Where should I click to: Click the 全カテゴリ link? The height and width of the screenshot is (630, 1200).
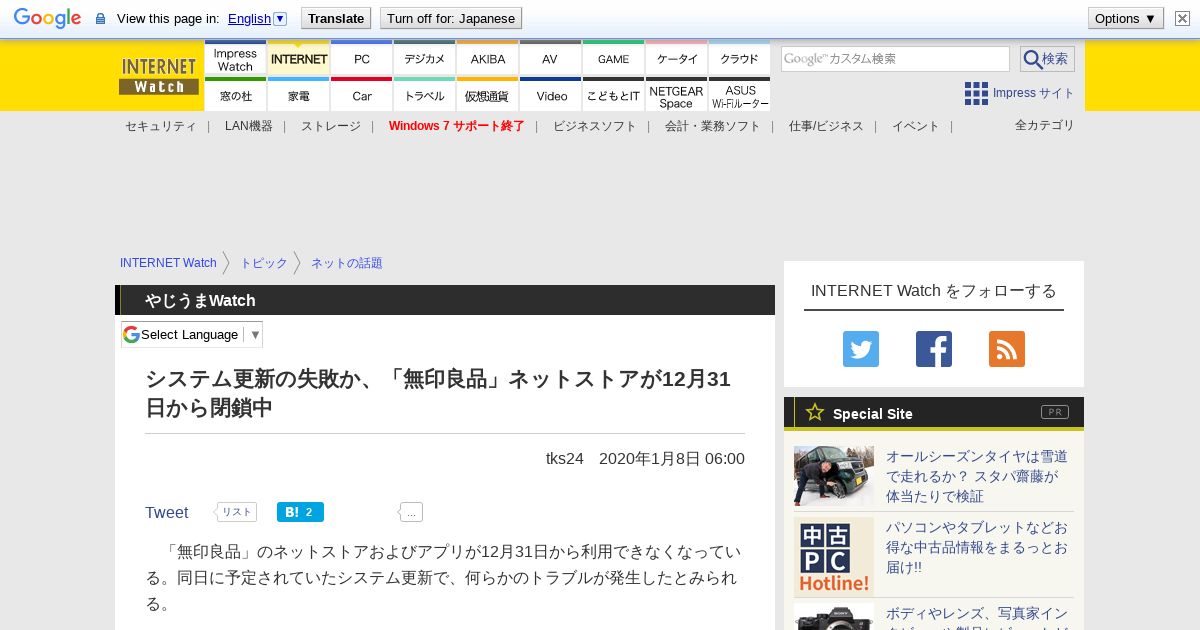tap(1045, 125)
